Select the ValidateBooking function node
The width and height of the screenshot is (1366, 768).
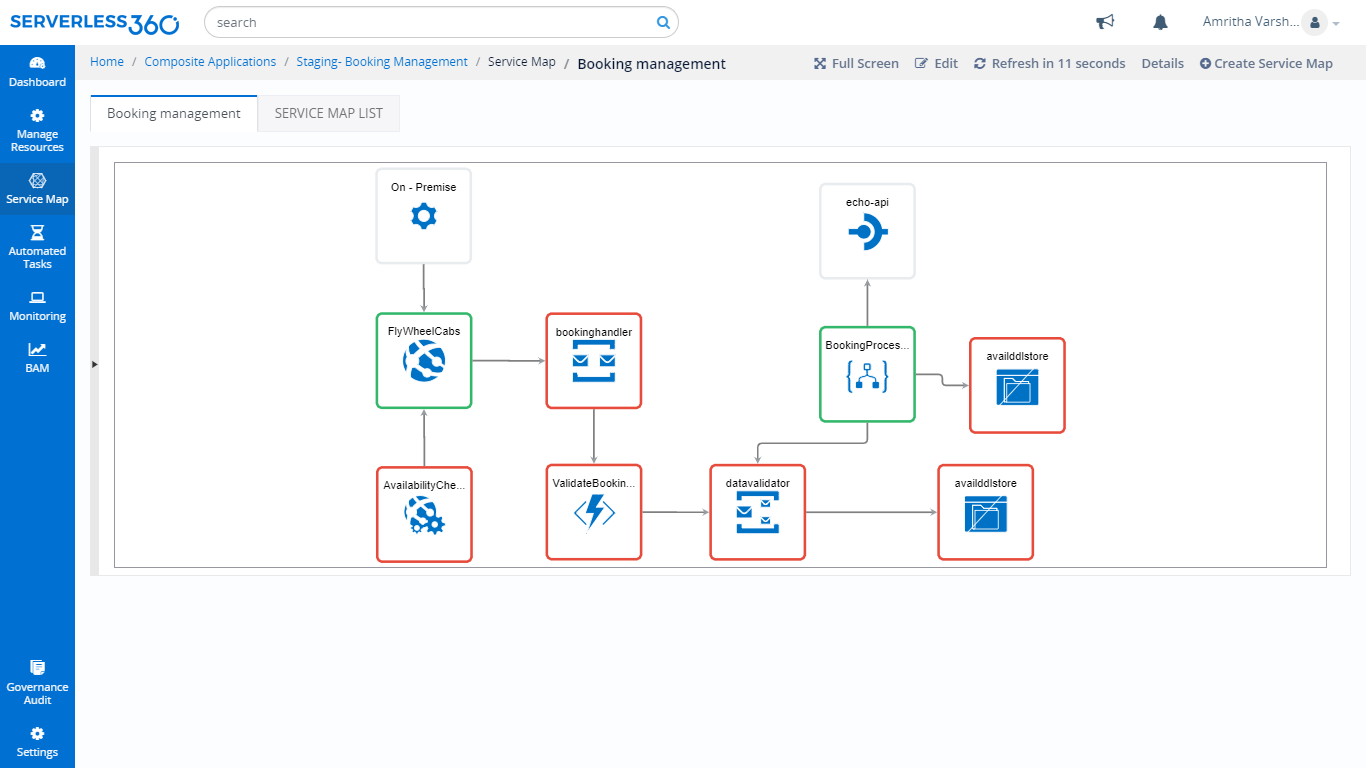click(594, 512)
